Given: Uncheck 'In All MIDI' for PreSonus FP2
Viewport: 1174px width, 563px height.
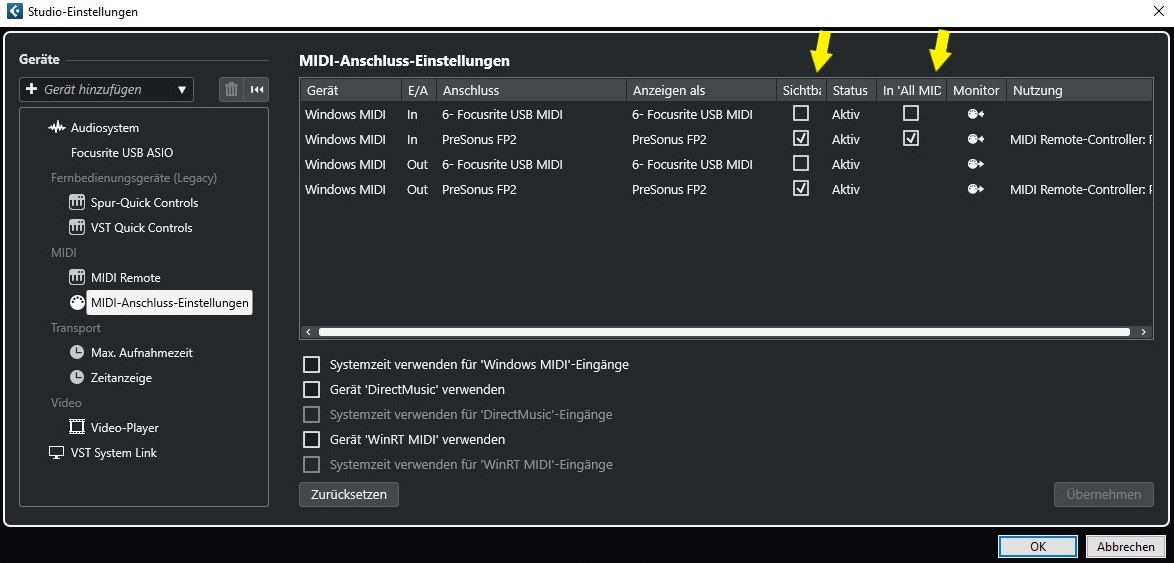Looking at the screenshot, I should point(910,139).
